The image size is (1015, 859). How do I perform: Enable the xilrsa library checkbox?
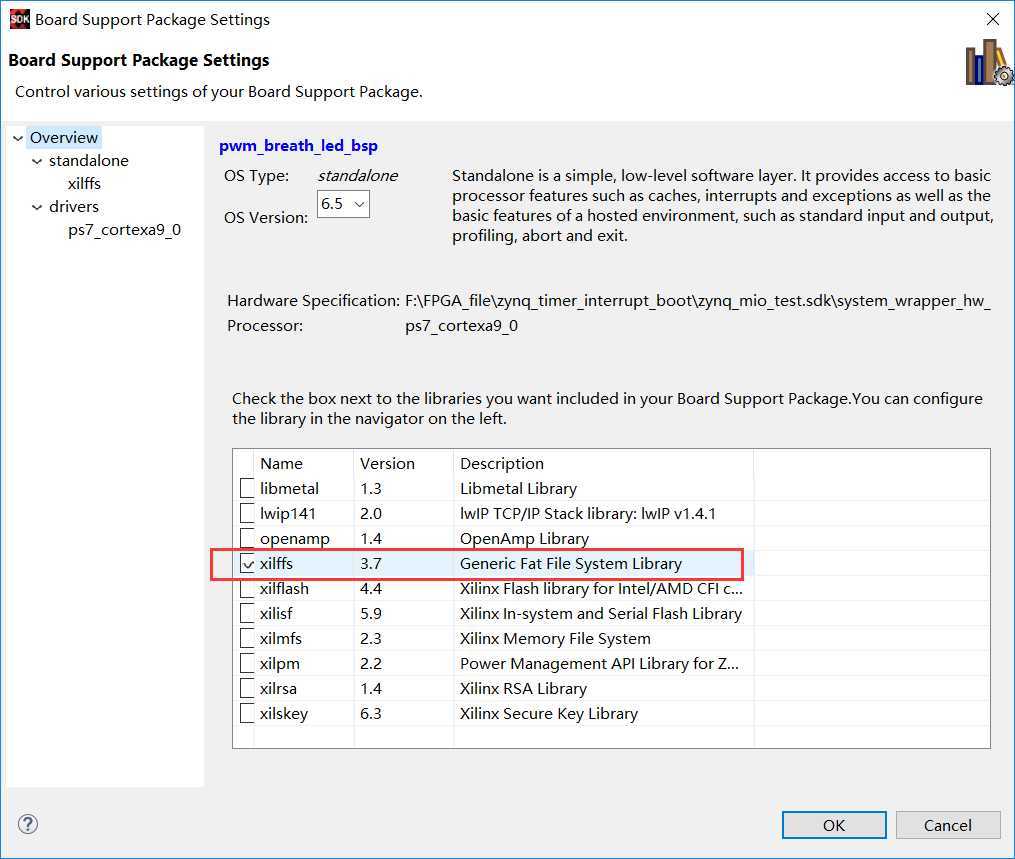pyautogui.click(x=247, y=688)
